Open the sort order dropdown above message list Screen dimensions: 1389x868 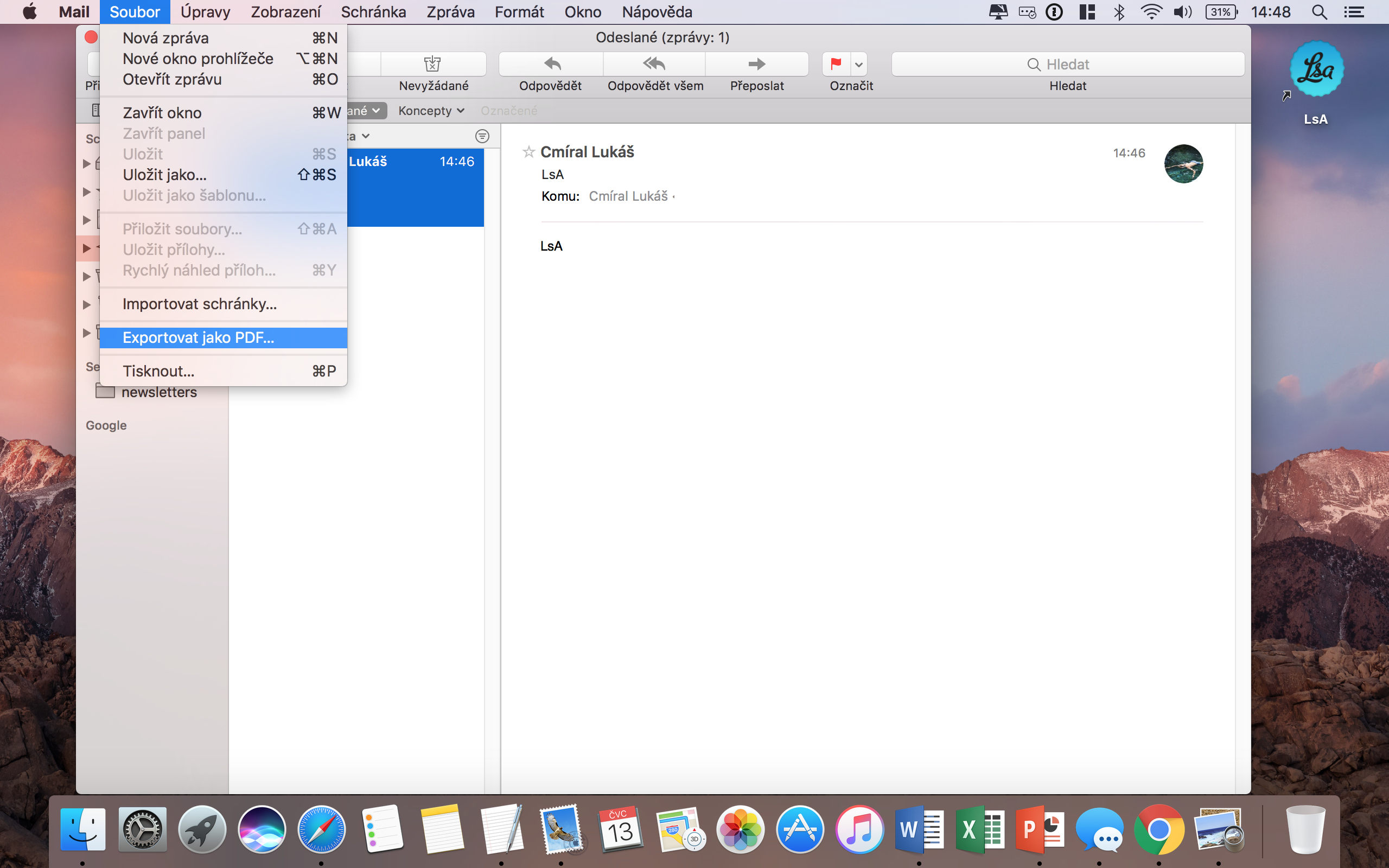click(x=365, y=137)
